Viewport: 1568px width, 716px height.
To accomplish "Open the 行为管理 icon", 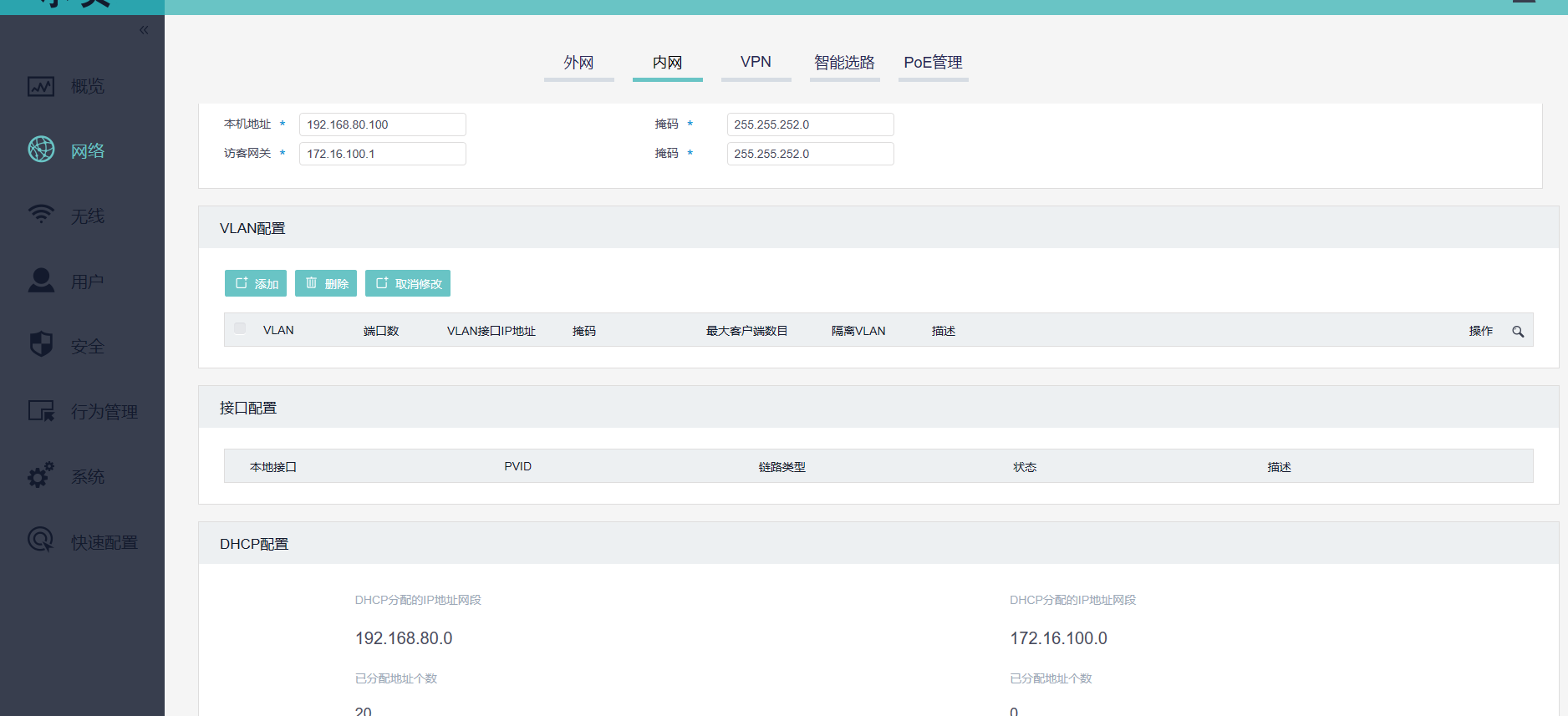I will [x=41, y=410].
